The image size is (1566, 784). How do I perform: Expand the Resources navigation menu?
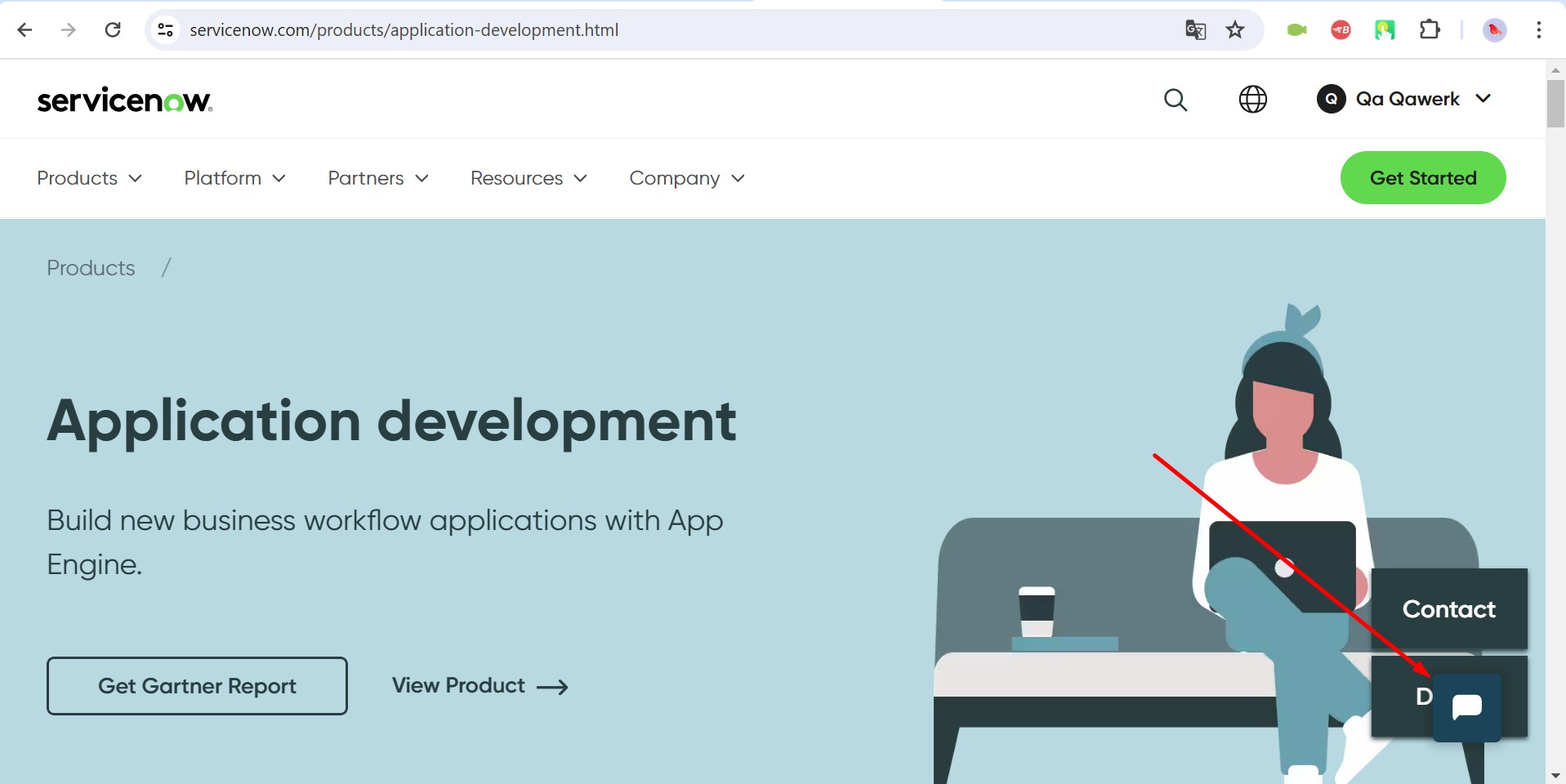(529, 178)
